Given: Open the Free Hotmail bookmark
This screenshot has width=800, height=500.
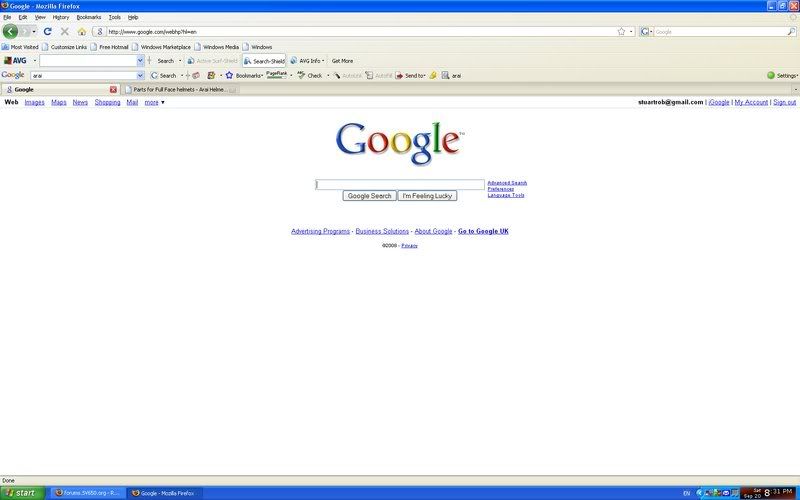Looking at the screenshot, I should click(109, 47).
